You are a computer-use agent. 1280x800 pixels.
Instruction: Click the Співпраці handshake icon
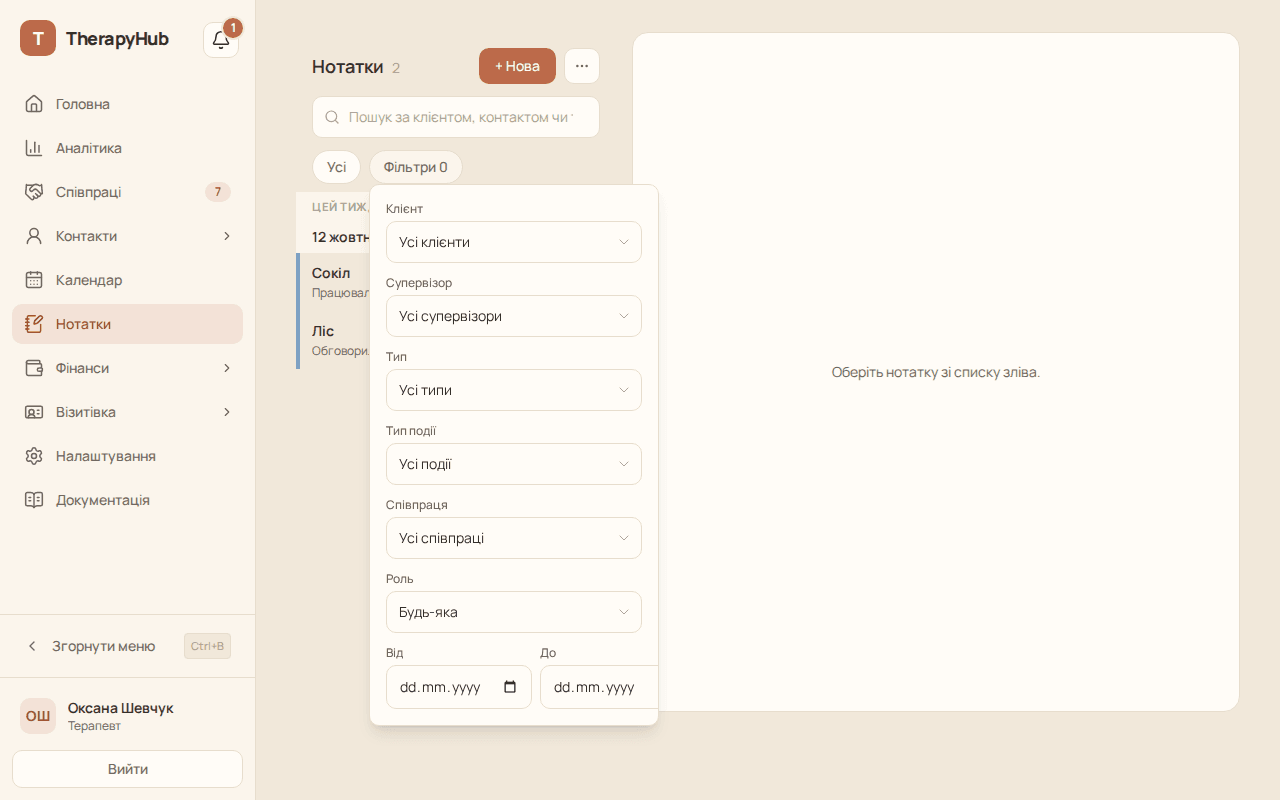pos(34,192)
